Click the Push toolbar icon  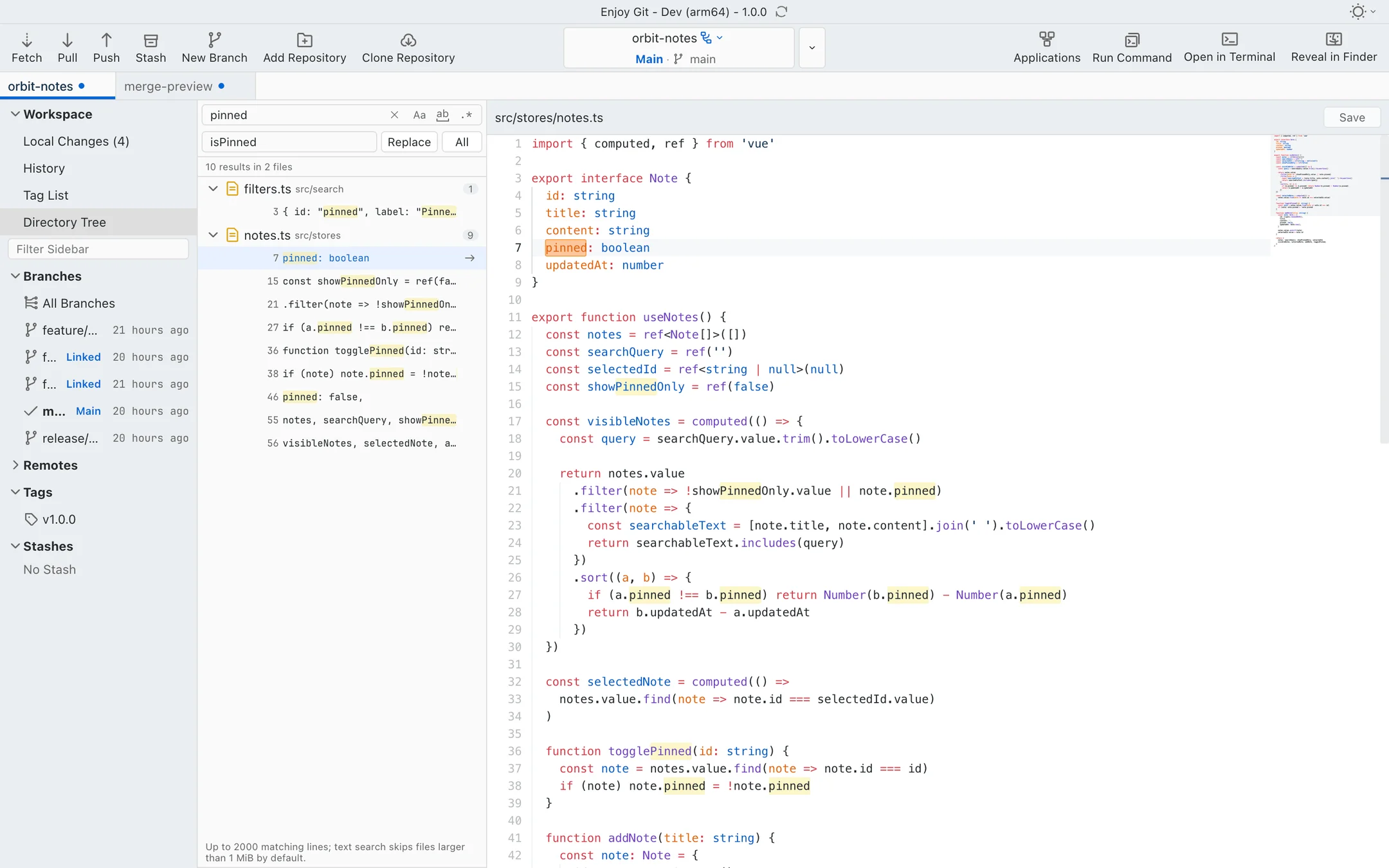pyautogui.click(x=106, y=41)
